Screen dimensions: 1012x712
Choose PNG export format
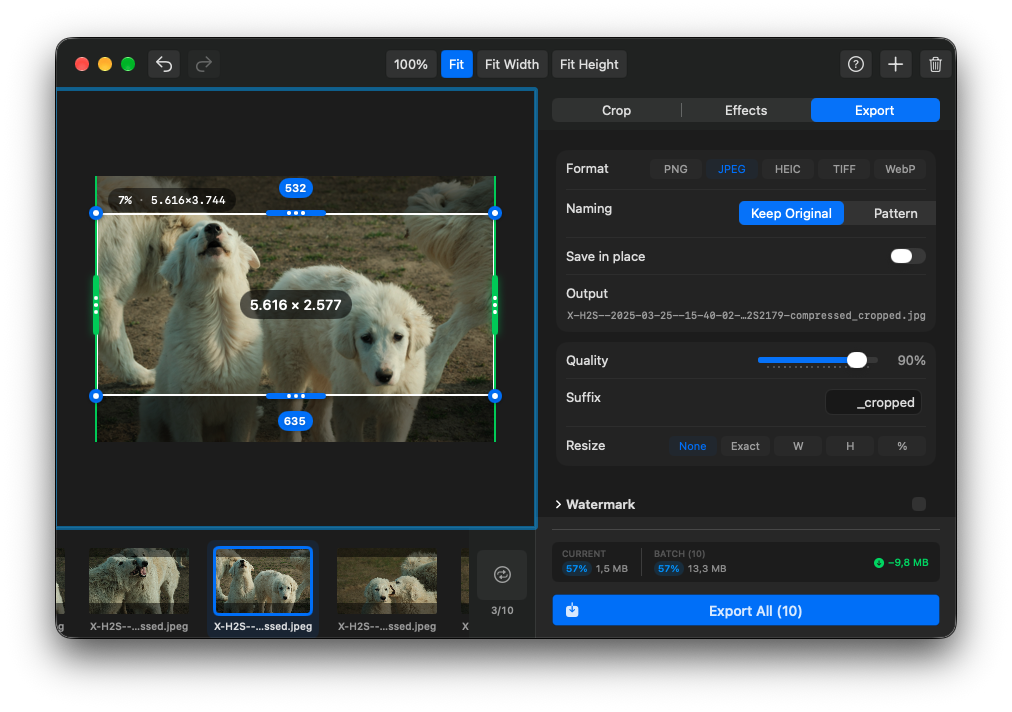[x=676, y=169]
